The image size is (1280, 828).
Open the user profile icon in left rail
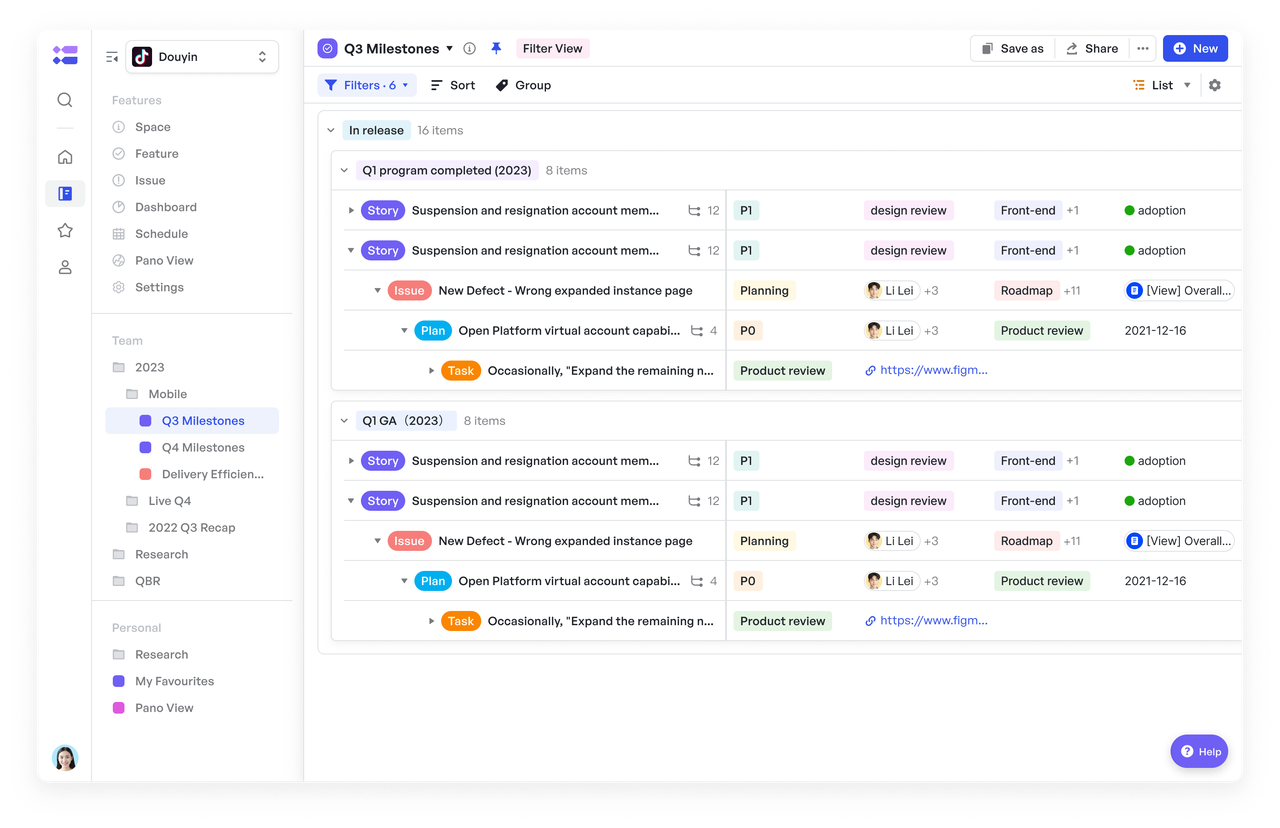(64, 267)
